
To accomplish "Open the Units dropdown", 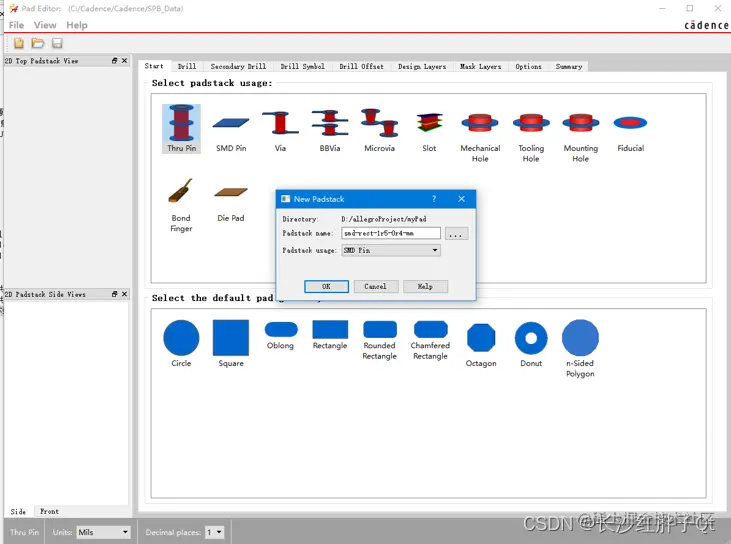I will tap(103, 532).
